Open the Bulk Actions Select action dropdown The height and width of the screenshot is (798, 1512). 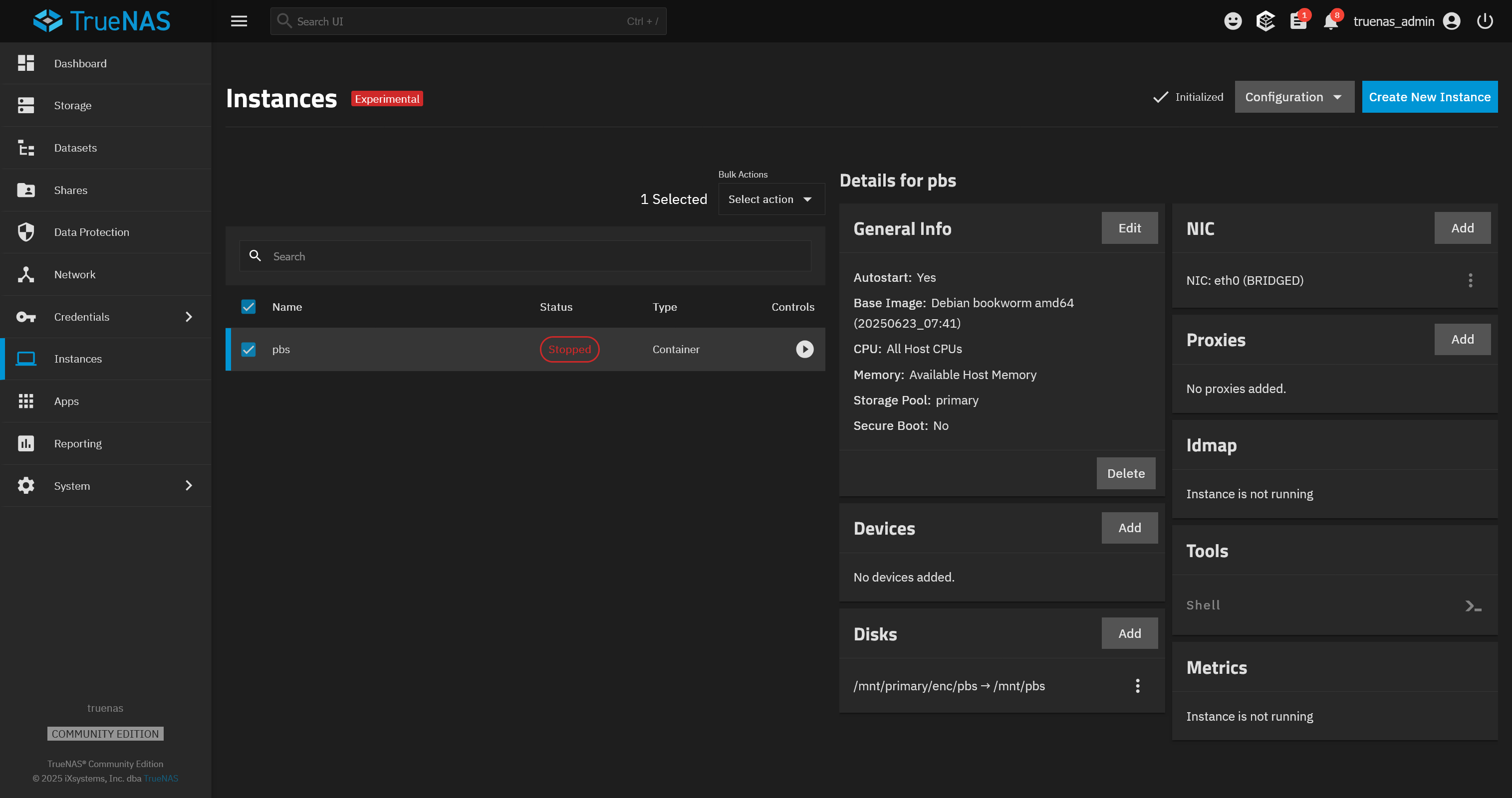tap(771, 199)
